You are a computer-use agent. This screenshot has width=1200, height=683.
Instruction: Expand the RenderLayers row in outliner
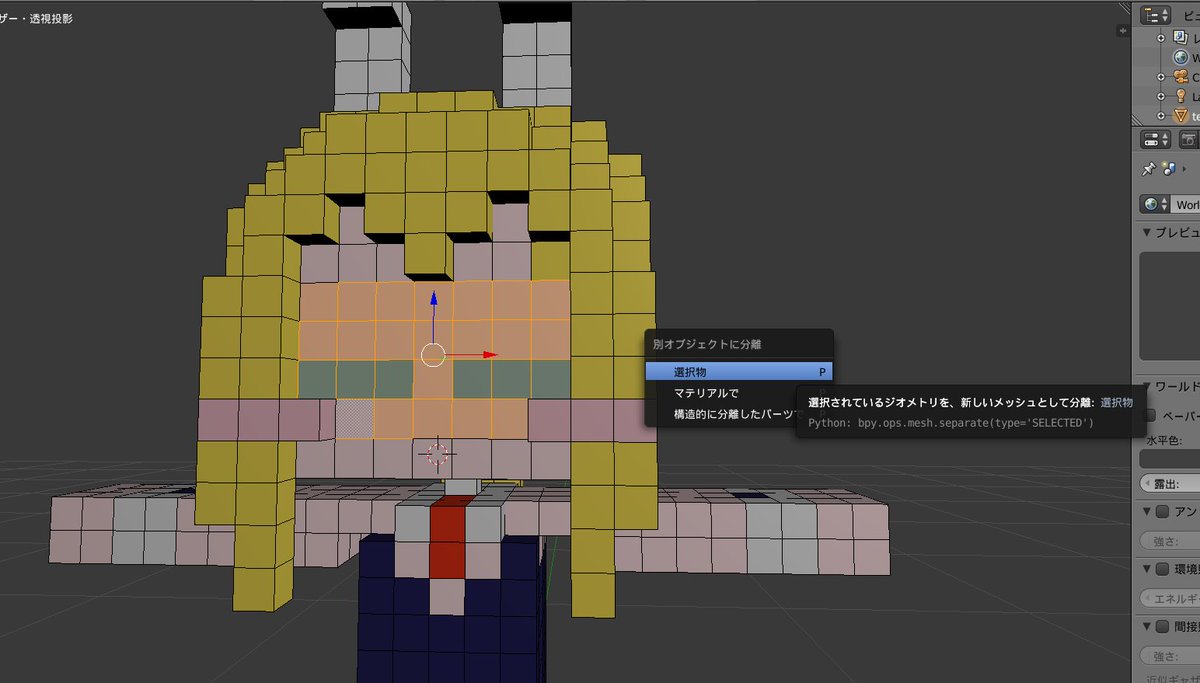point(1161,38)
